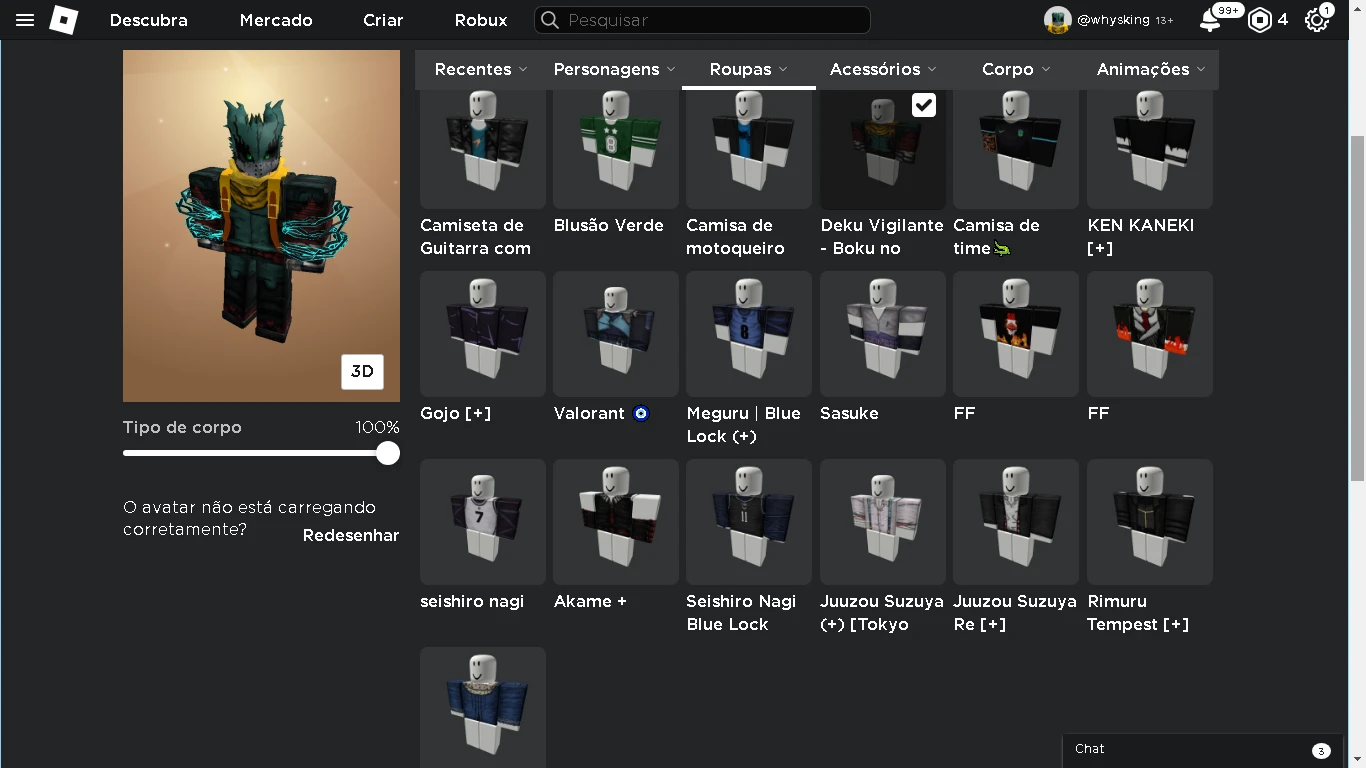Click the whysking profile avatar icon
Screen dimensions: 1366x768
click(x=1058, y=20)
